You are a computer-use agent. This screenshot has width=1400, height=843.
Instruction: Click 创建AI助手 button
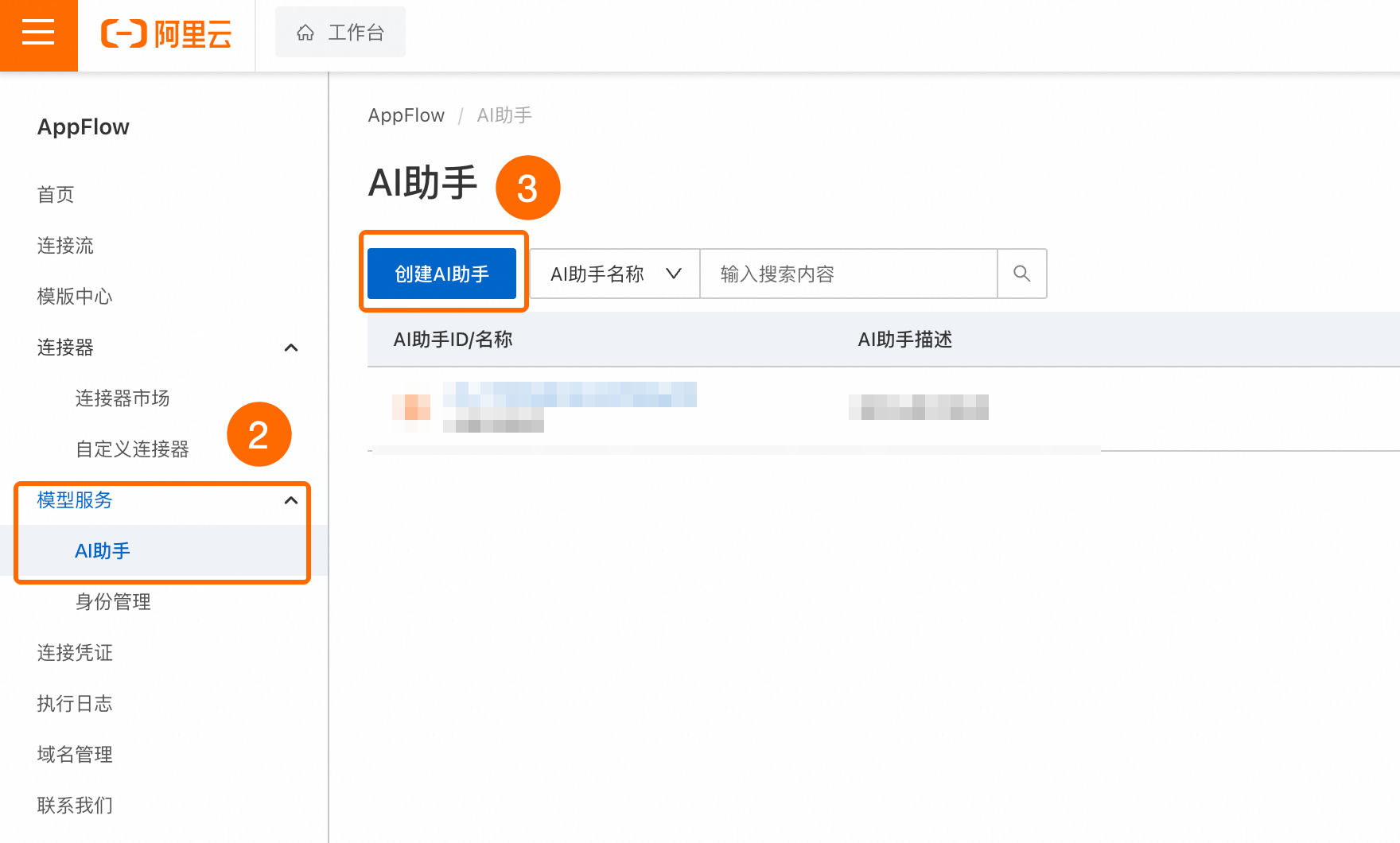point(441,274)
